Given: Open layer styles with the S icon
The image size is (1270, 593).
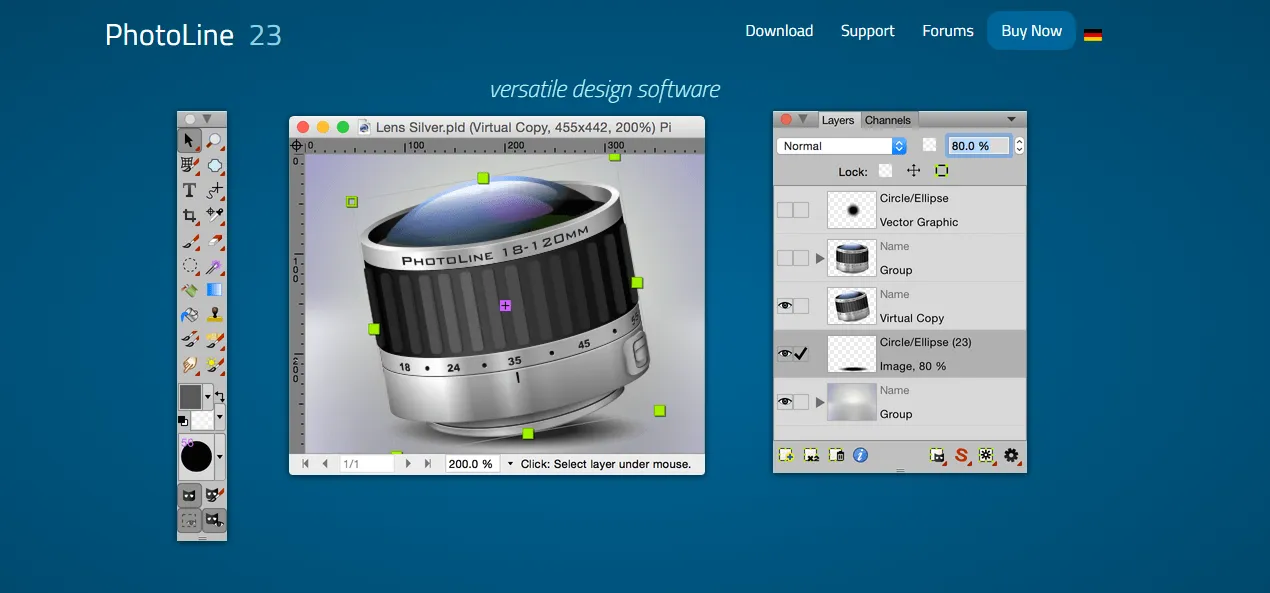Looking at the screenshot, I should pyautogui.click(x=962, y=455).
